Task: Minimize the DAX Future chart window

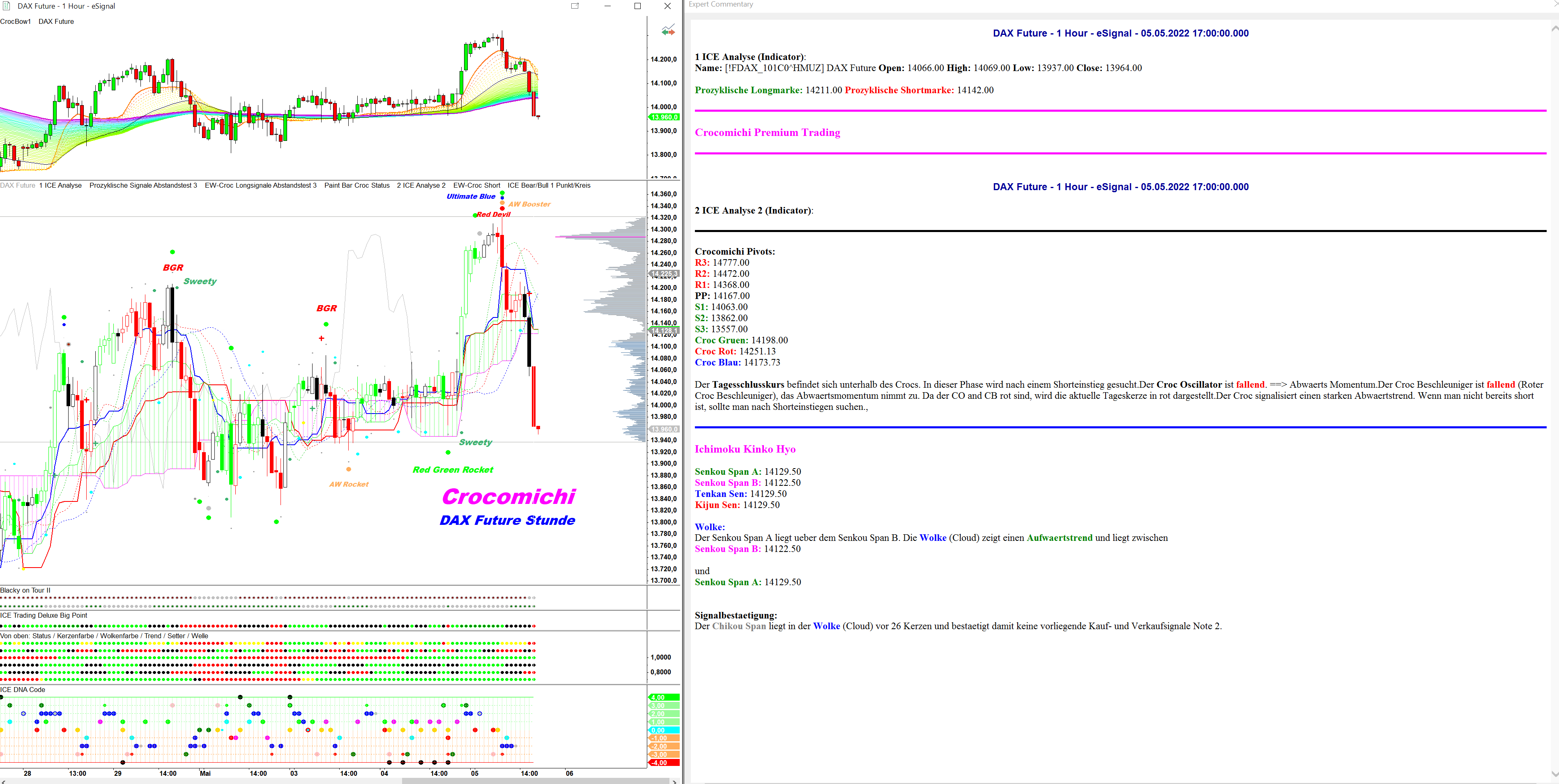Action: (607, 6)
